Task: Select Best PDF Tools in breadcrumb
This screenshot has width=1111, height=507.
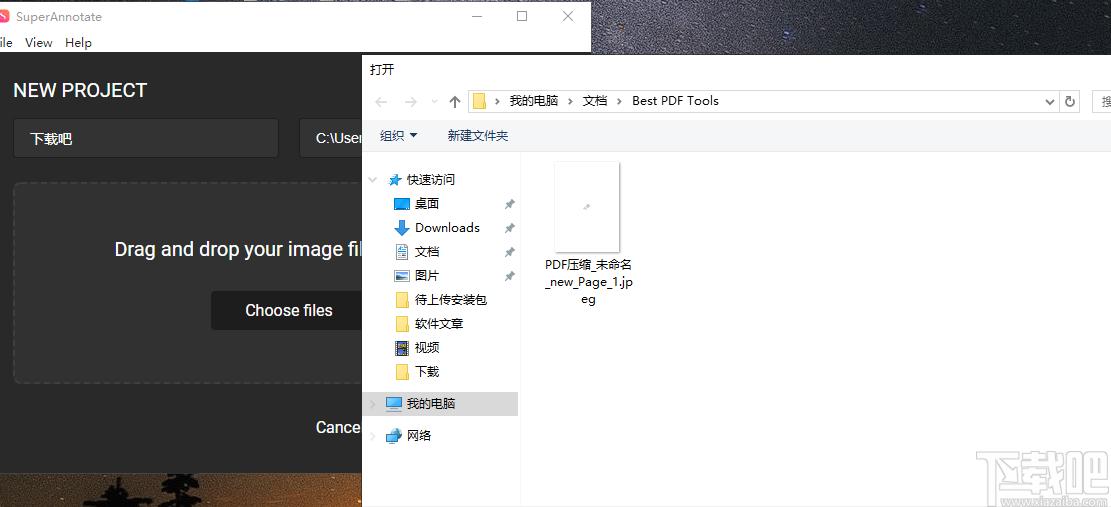Action: click(675, 101)
